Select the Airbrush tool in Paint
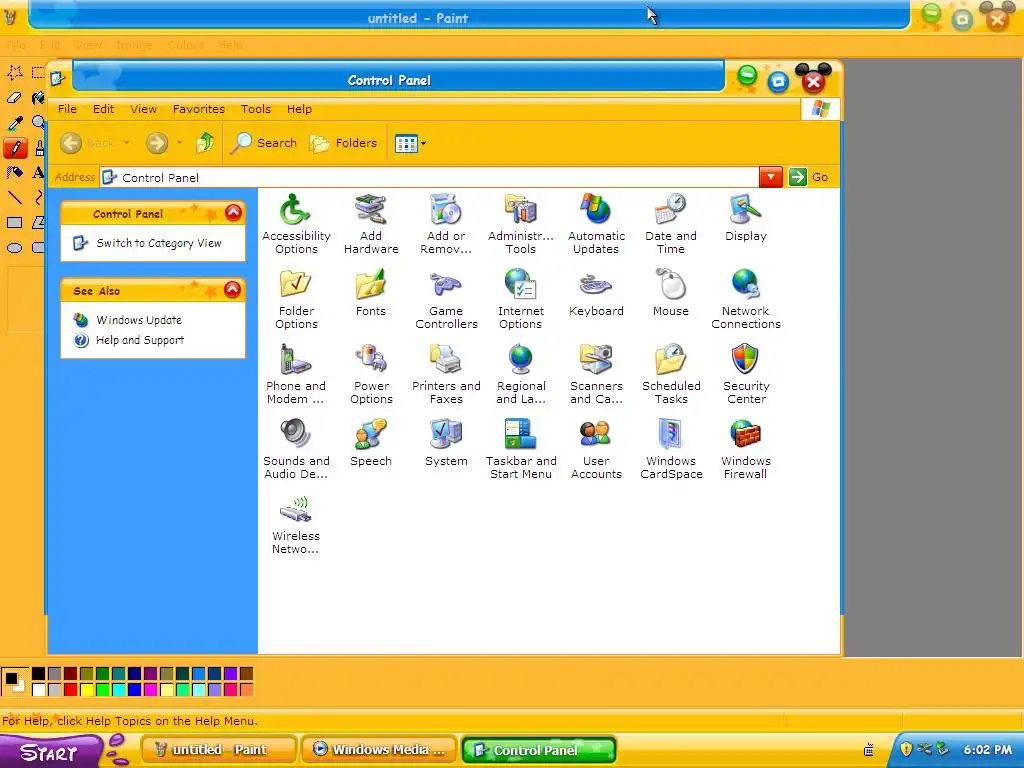1024x768 pixels. pos(14,172)
